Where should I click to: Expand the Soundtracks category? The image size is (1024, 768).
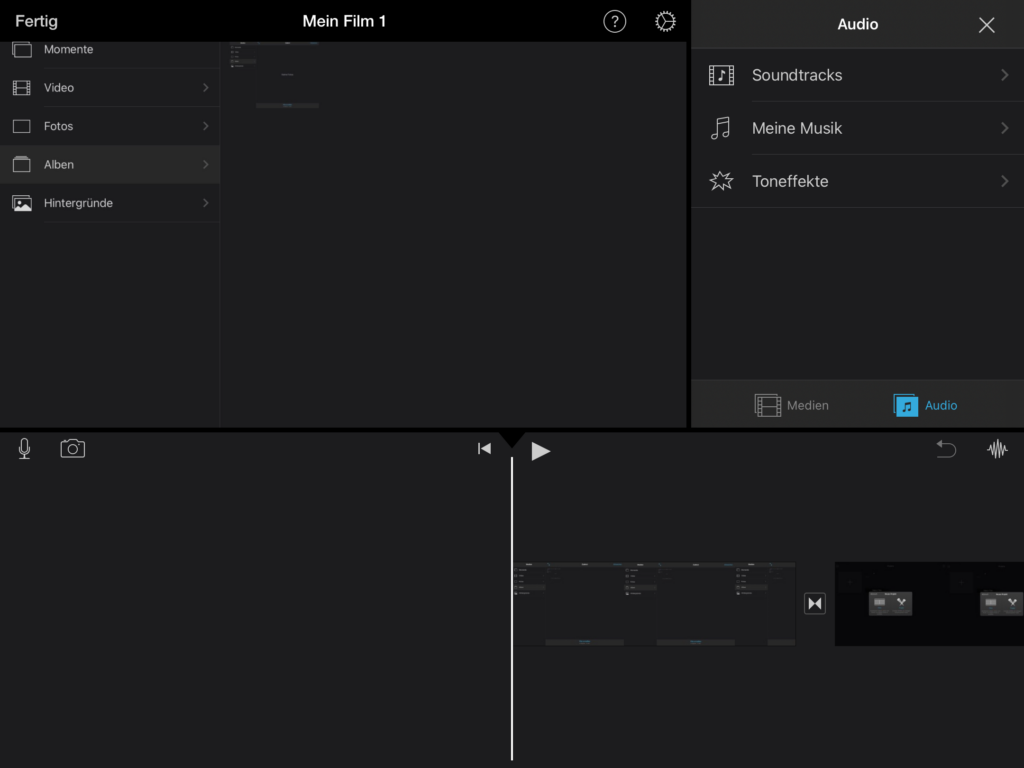click(857, 75)
